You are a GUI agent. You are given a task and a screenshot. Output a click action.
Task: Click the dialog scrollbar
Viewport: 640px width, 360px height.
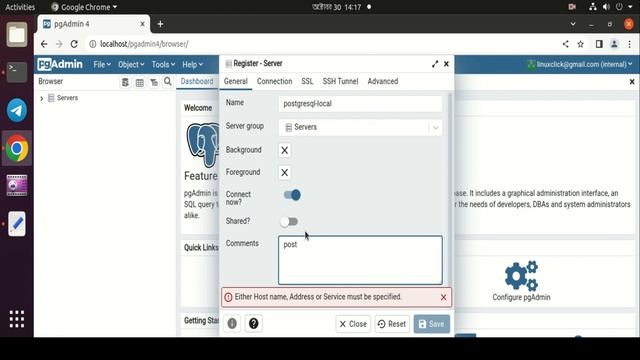(x=450, y=189)
